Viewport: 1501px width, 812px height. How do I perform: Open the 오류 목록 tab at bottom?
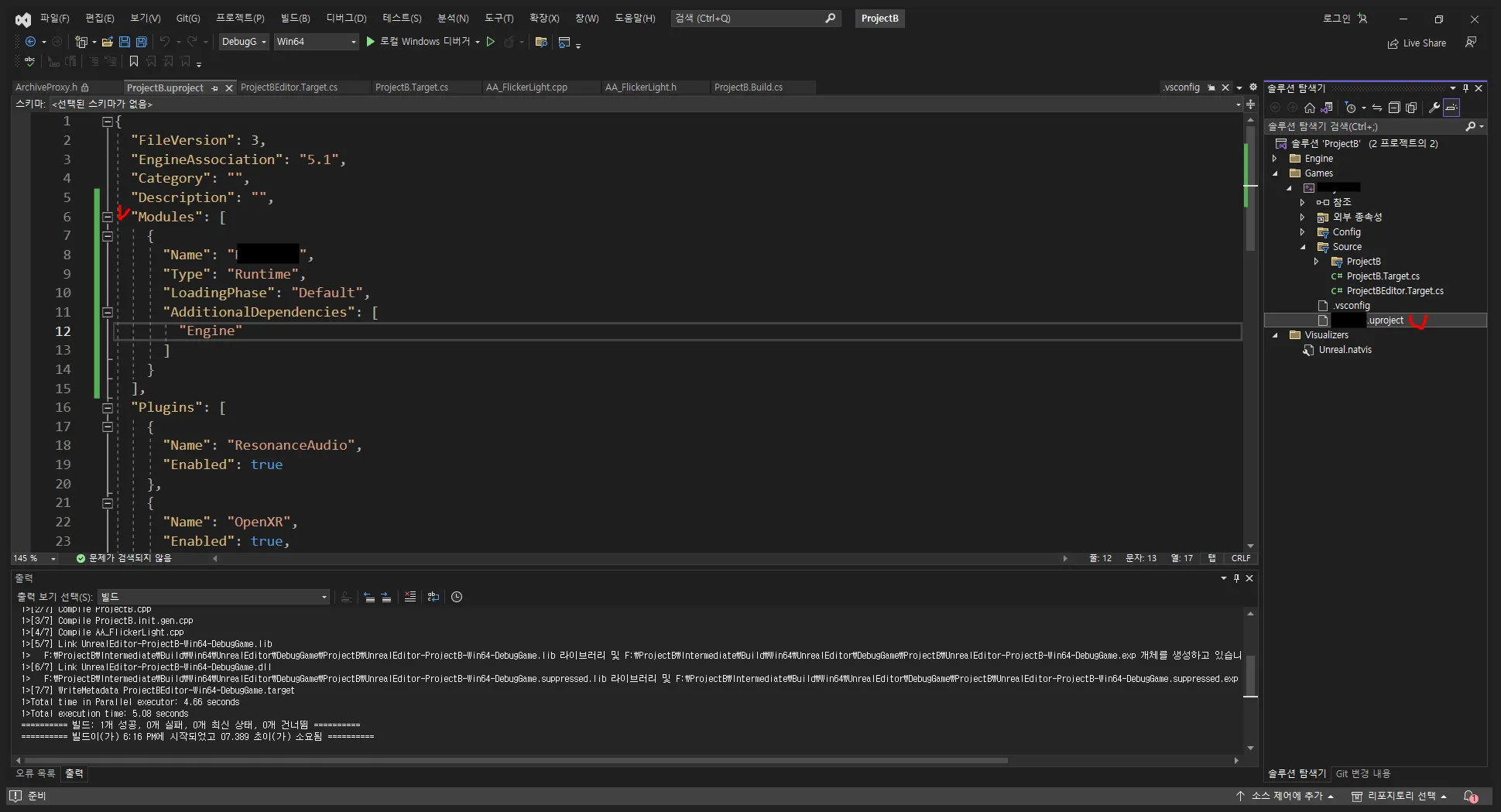pos(36,773)
